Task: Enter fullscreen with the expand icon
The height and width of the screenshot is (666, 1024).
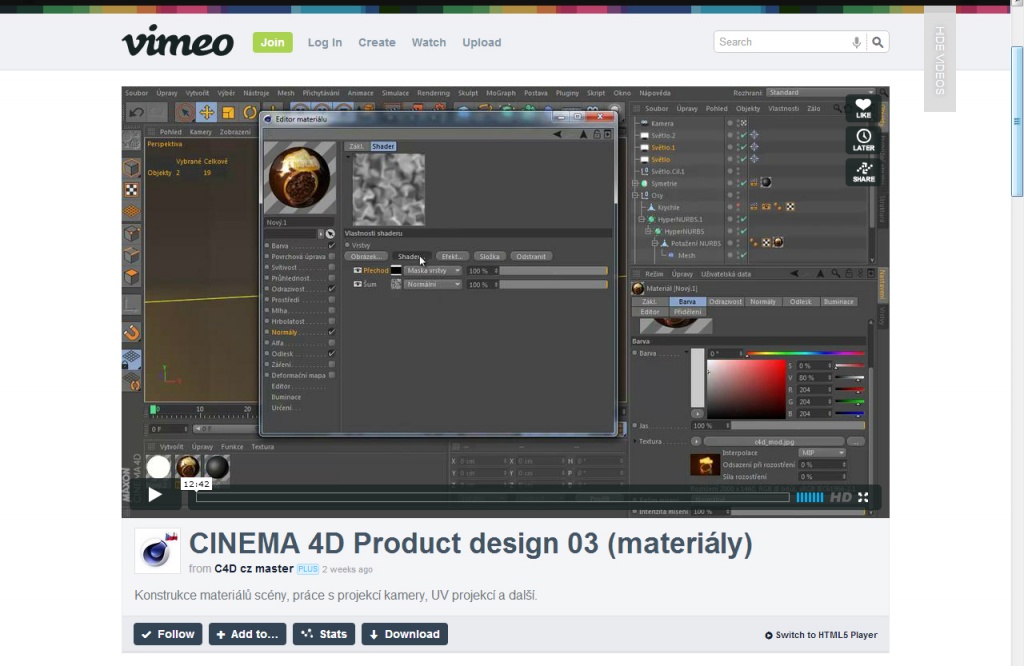Action: (863, 498)
